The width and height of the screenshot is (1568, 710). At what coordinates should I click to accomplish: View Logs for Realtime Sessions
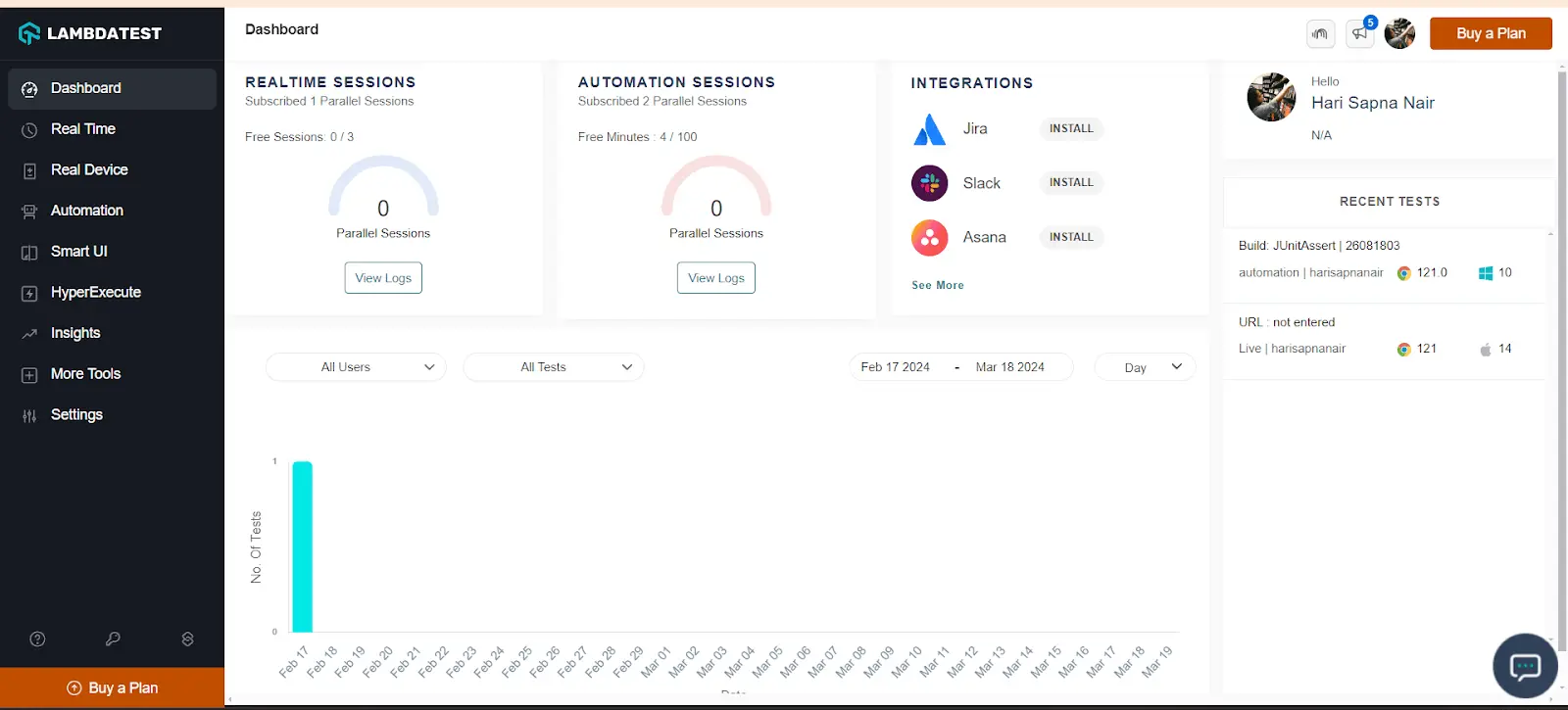pyautogui.click(x=383, y=278)
